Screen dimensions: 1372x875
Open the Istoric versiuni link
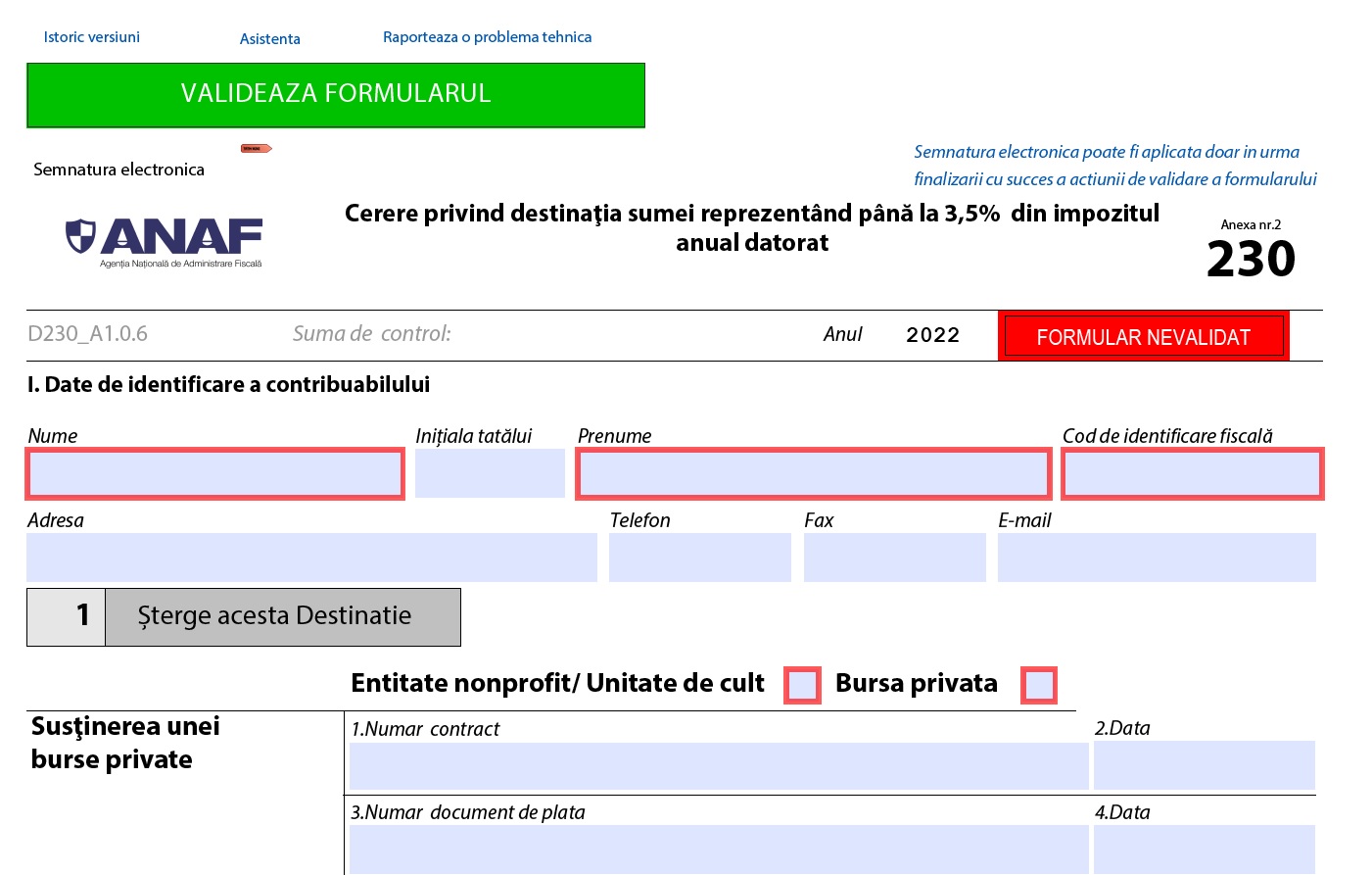pyautogui.click(x=91, y=37)
